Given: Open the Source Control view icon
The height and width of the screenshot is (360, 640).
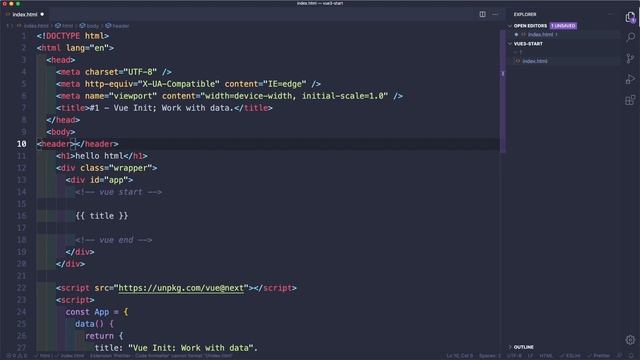Looking at the screenshot, I should tap(630, 58).
